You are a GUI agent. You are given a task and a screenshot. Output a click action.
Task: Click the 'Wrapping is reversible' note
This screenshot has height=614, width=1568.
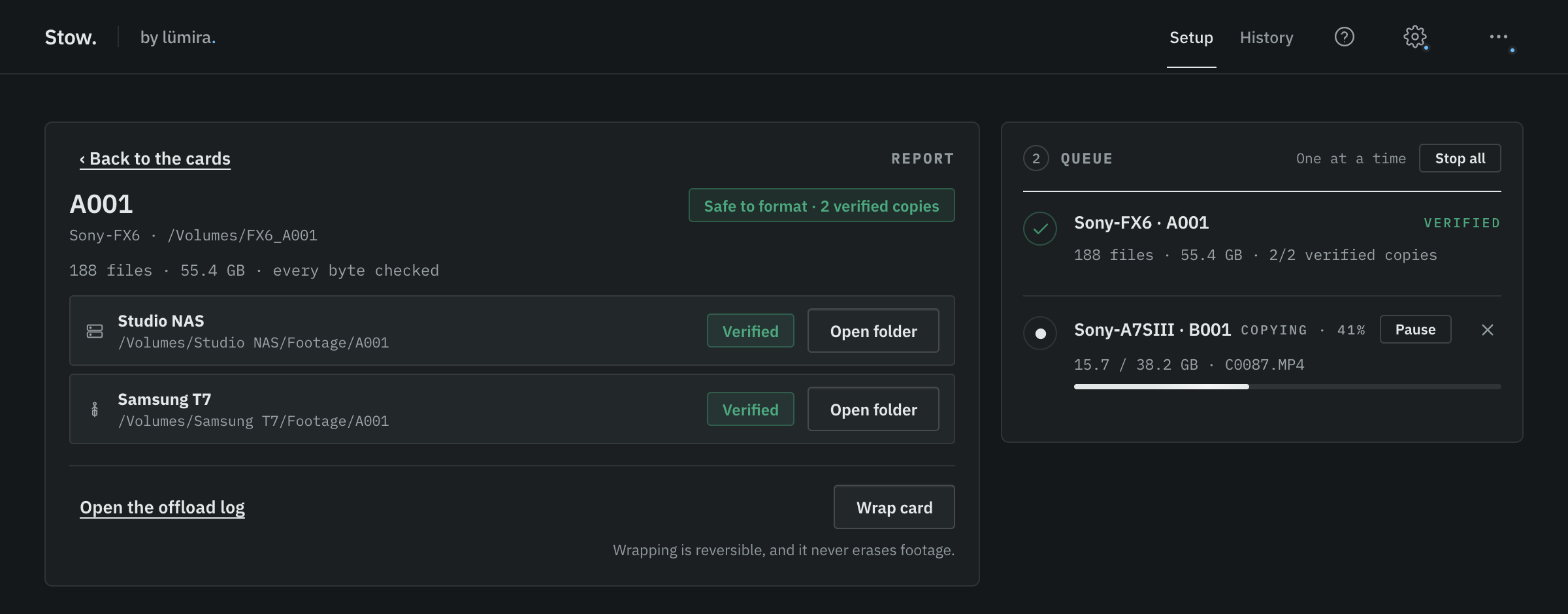pos(783,550)
